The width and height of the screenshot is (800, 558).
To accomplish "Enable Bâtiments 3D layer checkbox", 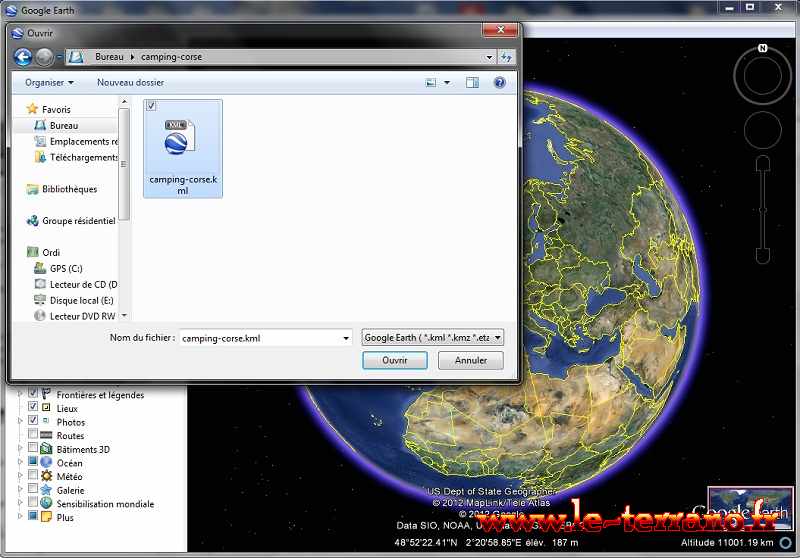I will tap(33, 447).
